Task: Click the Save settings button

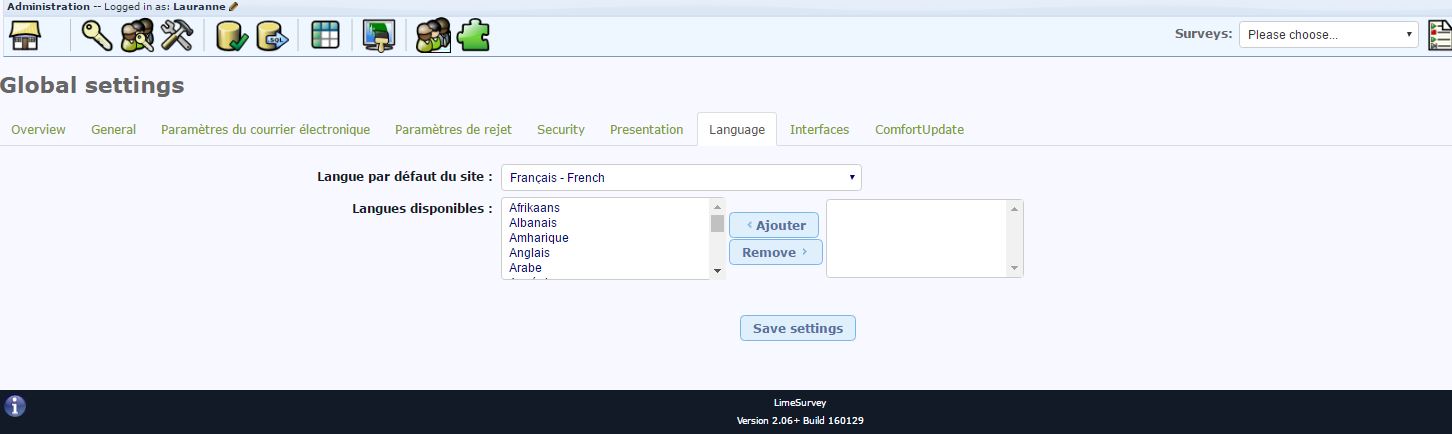Action: point(797,328)
